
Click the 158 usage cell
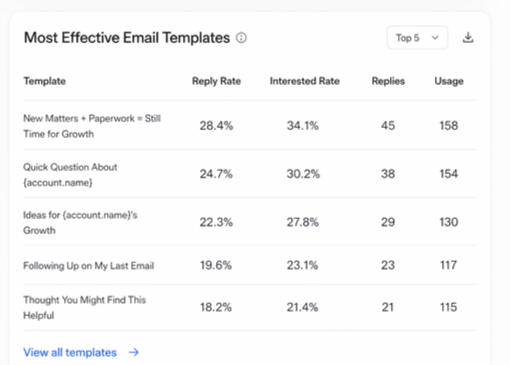coord(449,126)
